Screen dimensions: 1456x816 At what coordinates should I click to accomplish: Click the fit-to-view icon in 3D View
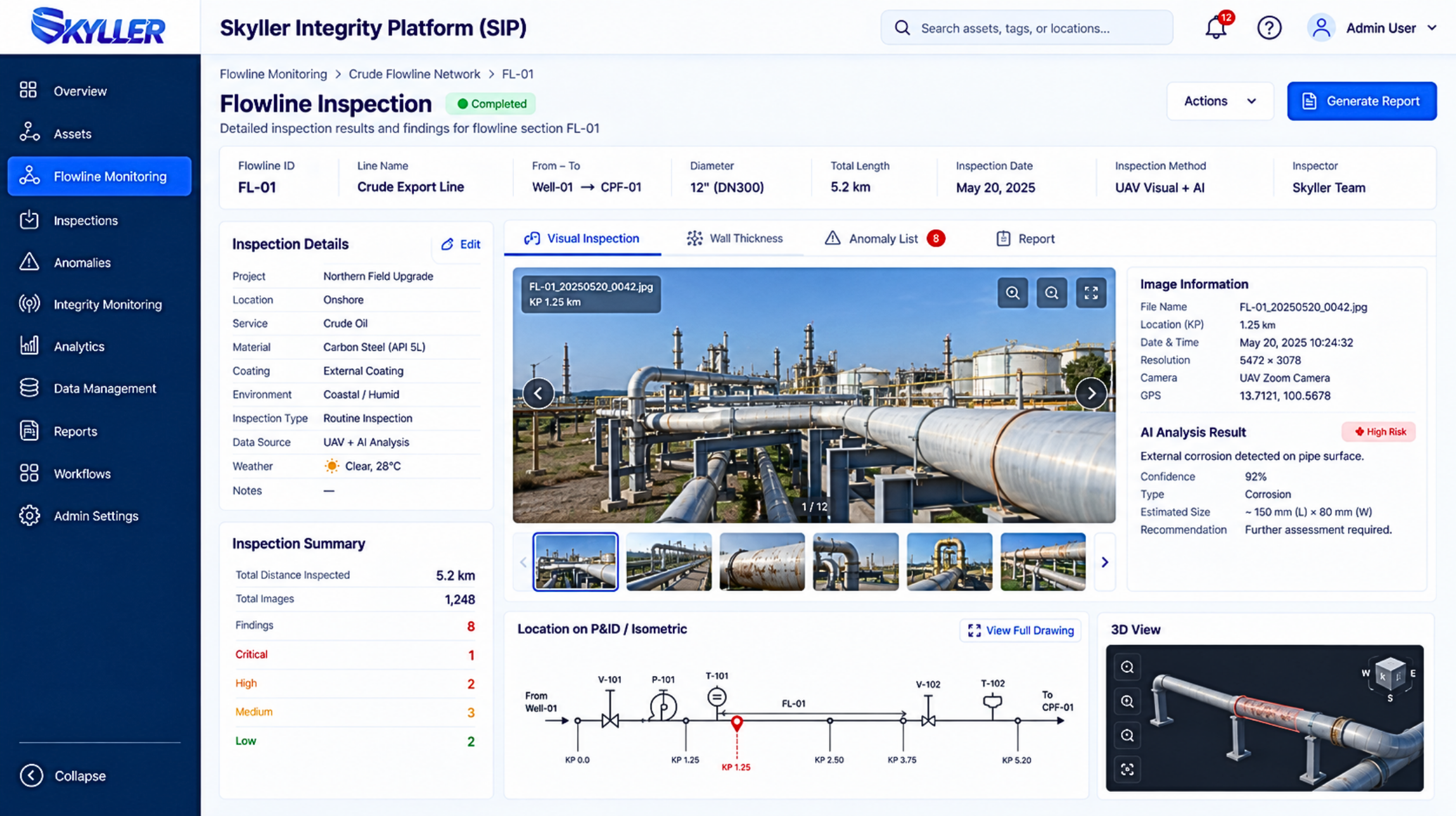click(x=1127, y=769)
